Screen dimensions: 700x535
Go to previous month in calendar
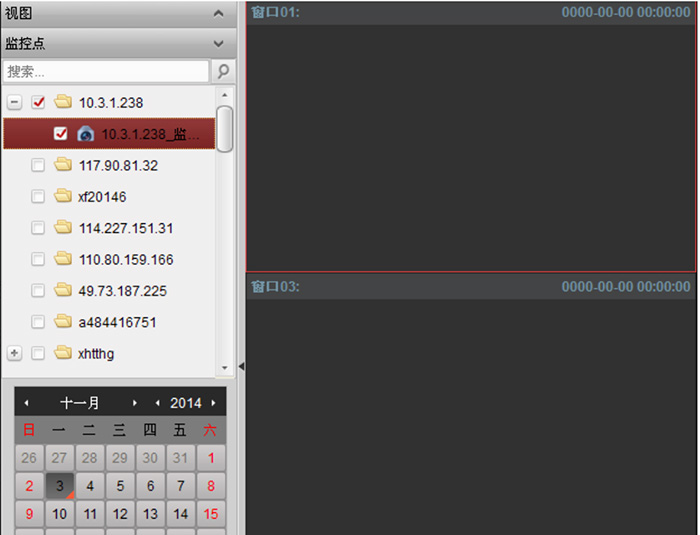[27, 403]
